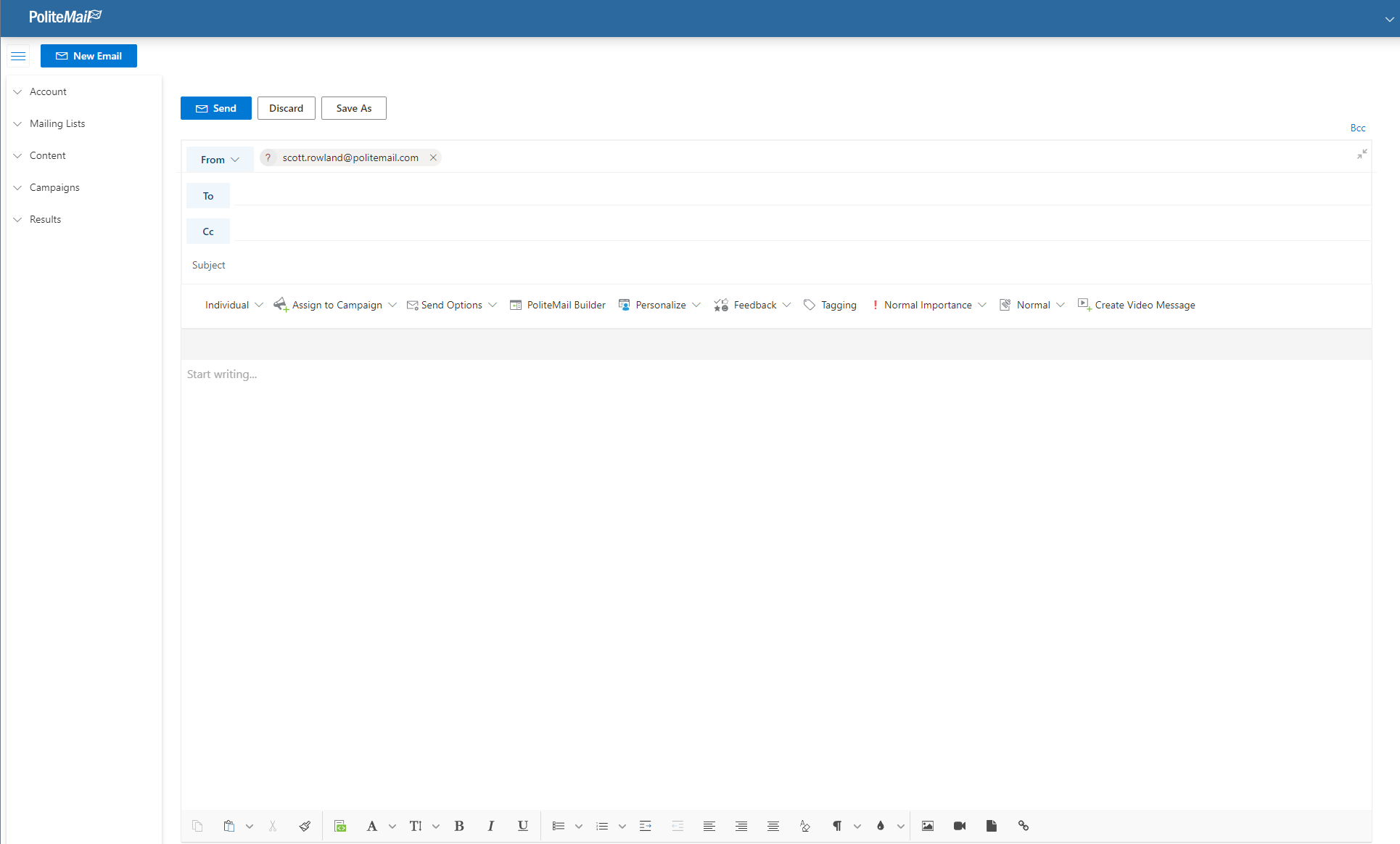This screenshot has width=1400, height=844.
Task: Click the insert file icon
Action: (991, 826)
